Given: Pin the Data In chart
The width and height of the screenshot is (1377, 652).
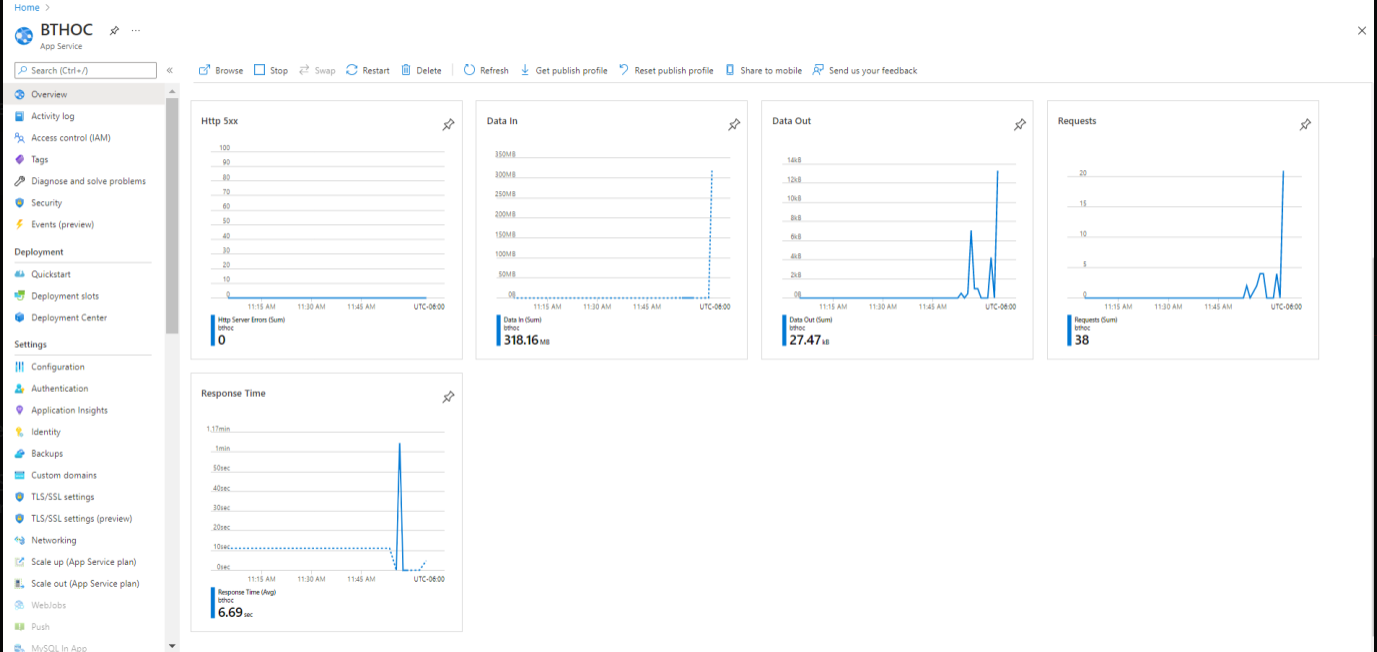Looking at the screenshot, I should 734,125.
